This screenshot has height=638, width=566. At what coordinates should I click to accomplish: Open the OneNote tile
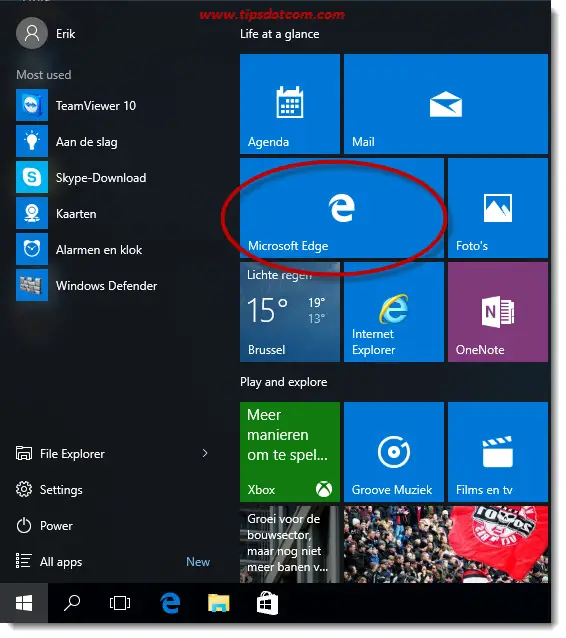(498, 312)
